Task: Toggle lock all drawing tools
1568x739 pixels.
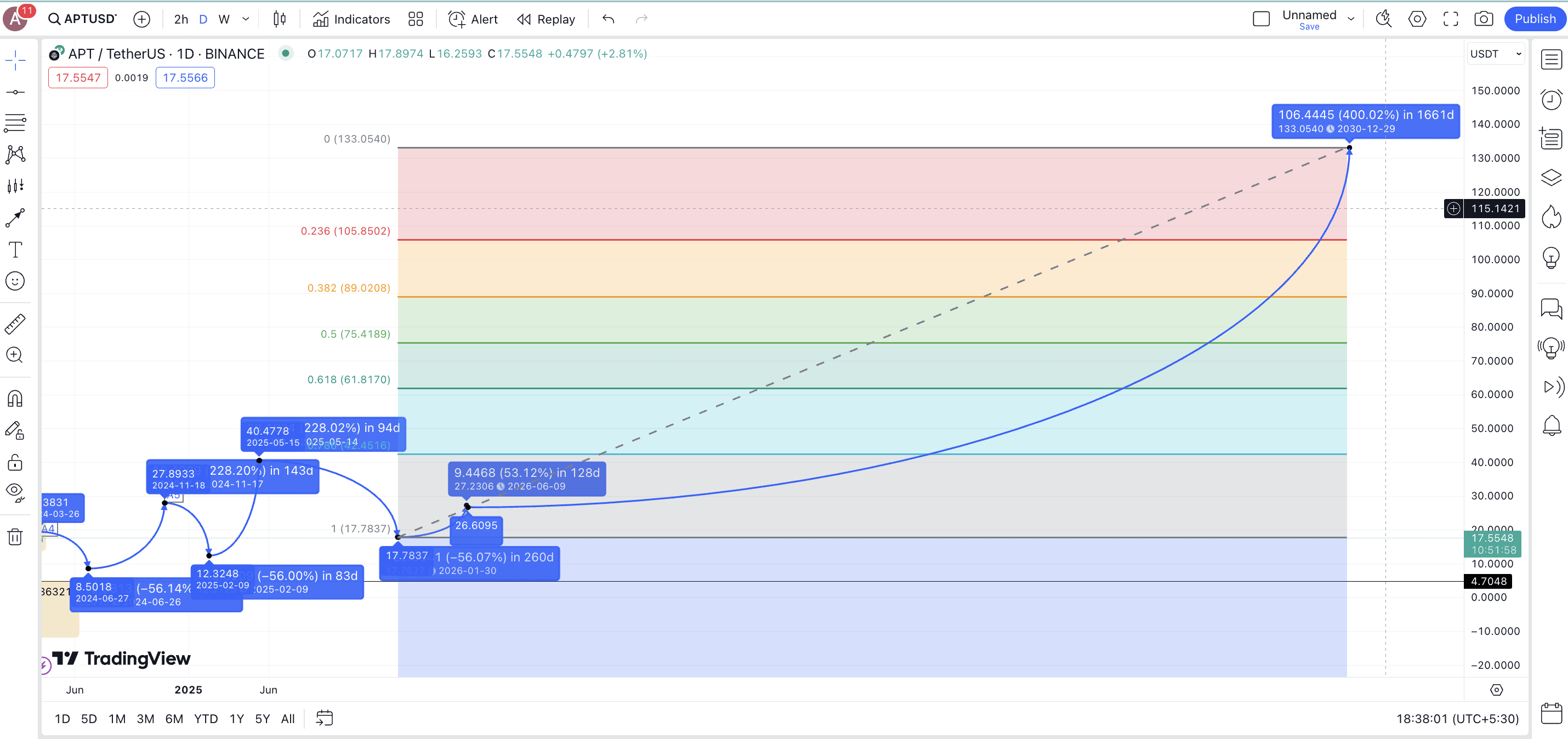Action: click(x=15, y=462)
